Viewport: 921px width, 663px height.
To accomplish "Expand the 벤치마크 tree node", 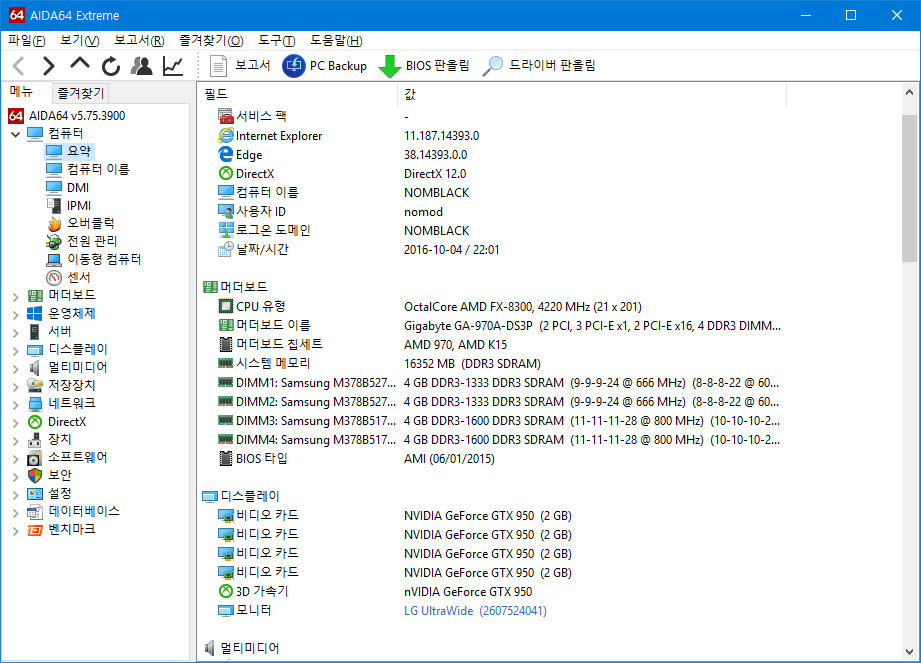I will [15, 531].
